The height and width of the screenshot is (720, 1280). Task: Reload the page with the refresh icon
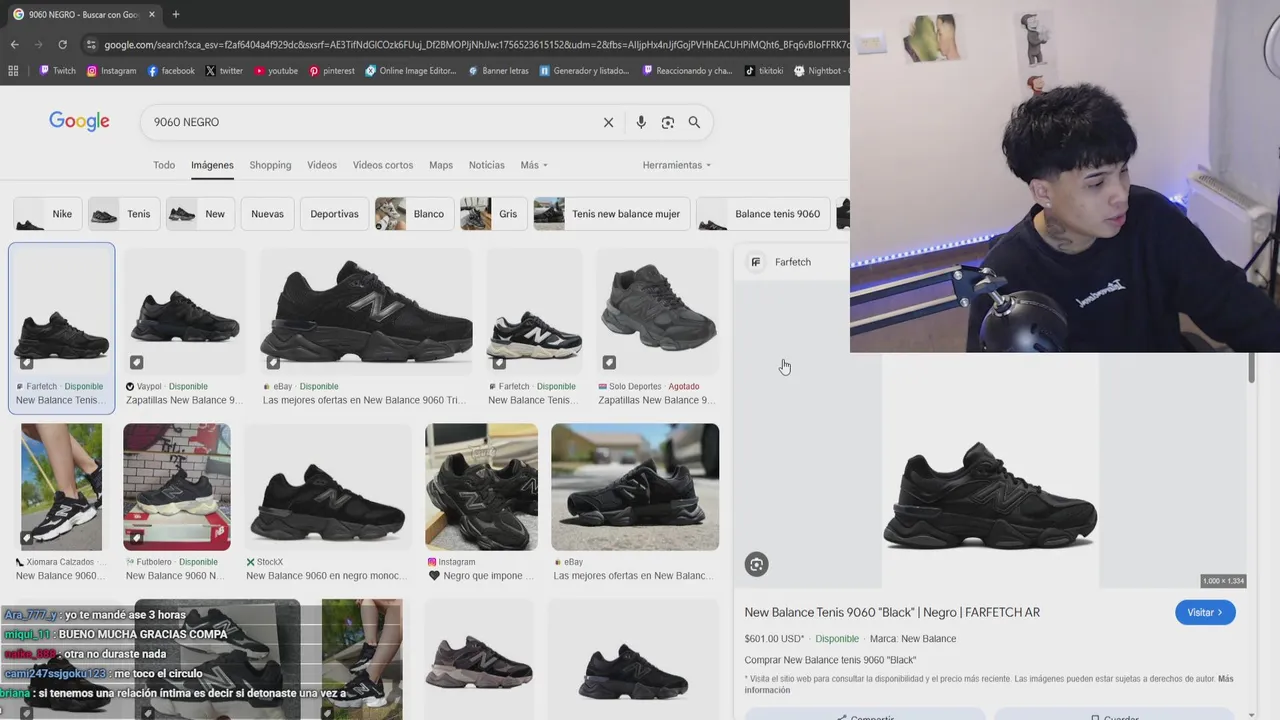tap(62, 45)
